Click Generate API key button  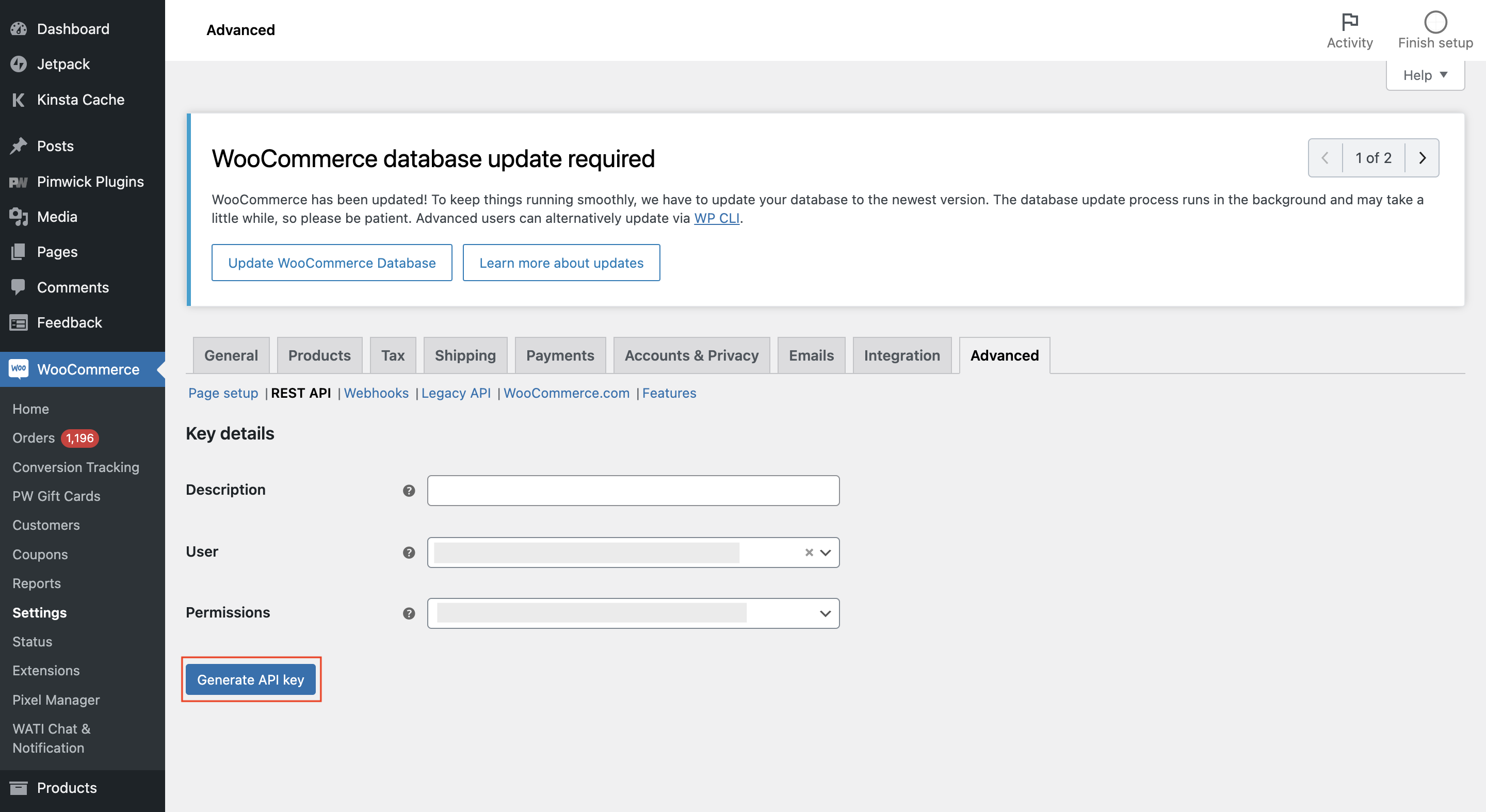pyautogui.click(x=250, y=679)
